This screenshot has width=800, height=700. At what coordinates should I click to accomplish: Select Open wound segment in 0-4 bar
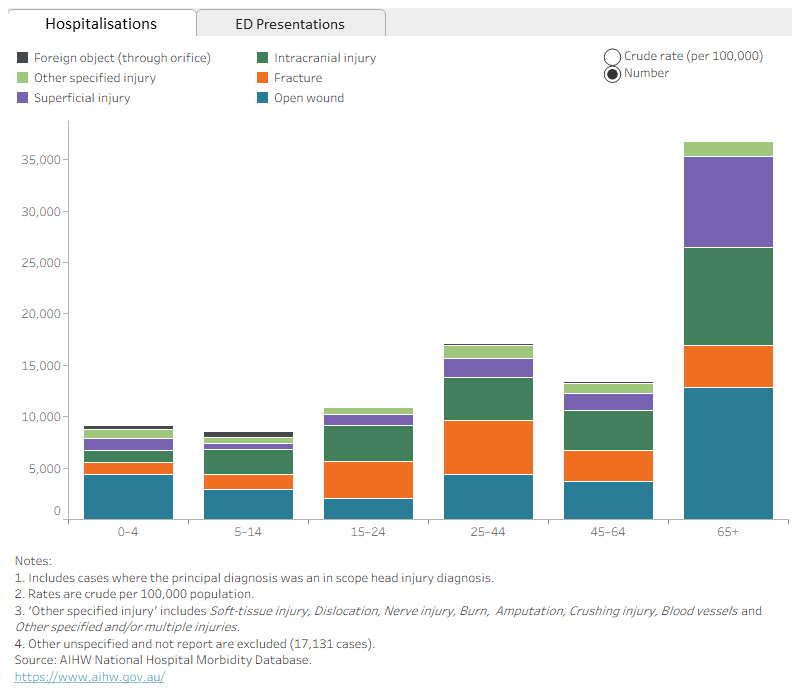pos(129,497)
